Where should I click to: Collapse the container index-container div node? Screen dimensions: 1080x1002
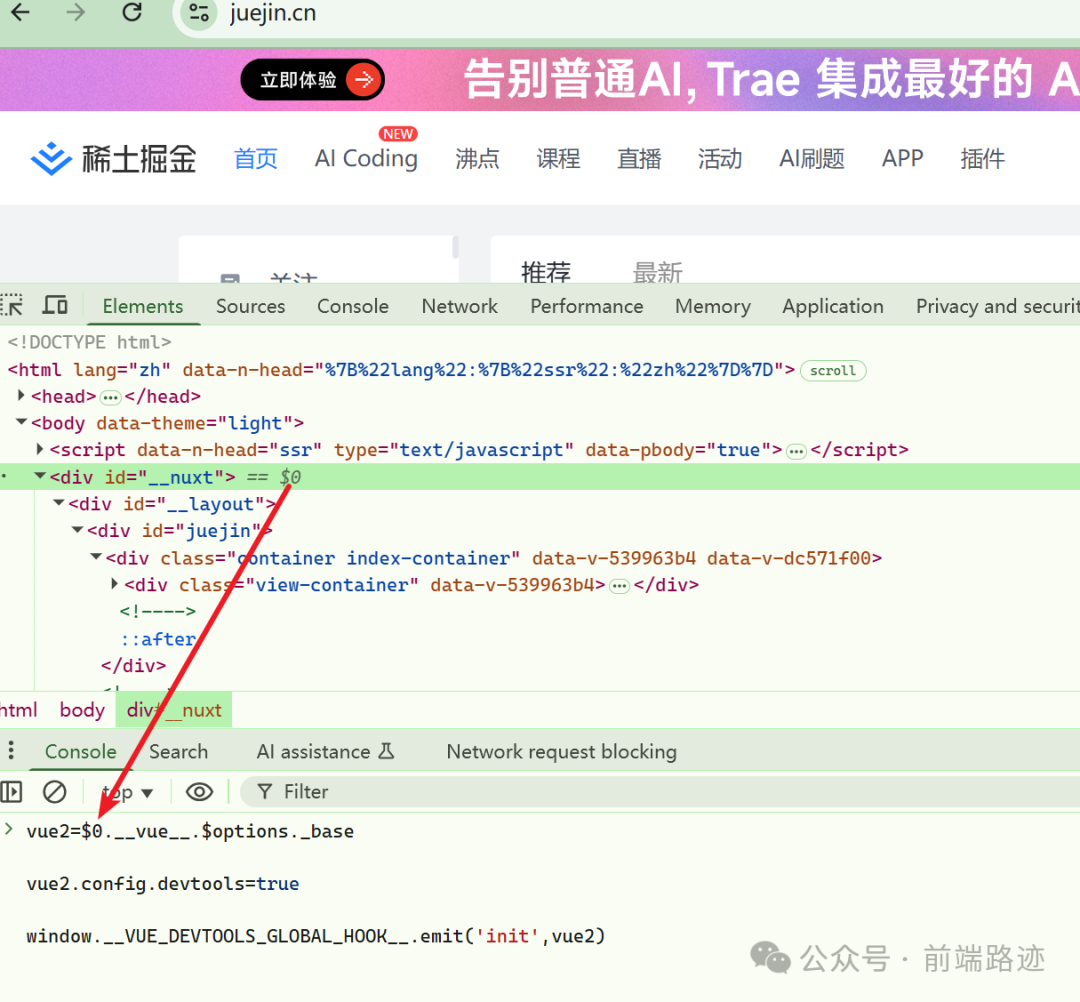pos(96,556)
